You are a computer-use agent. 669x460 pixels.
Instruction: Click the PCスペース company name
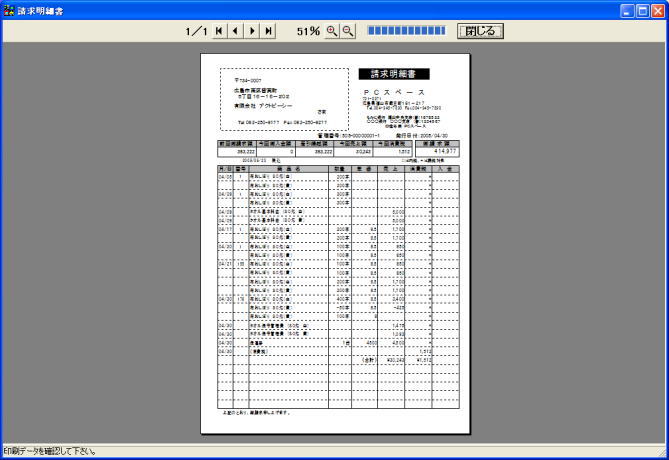[394, 92]
